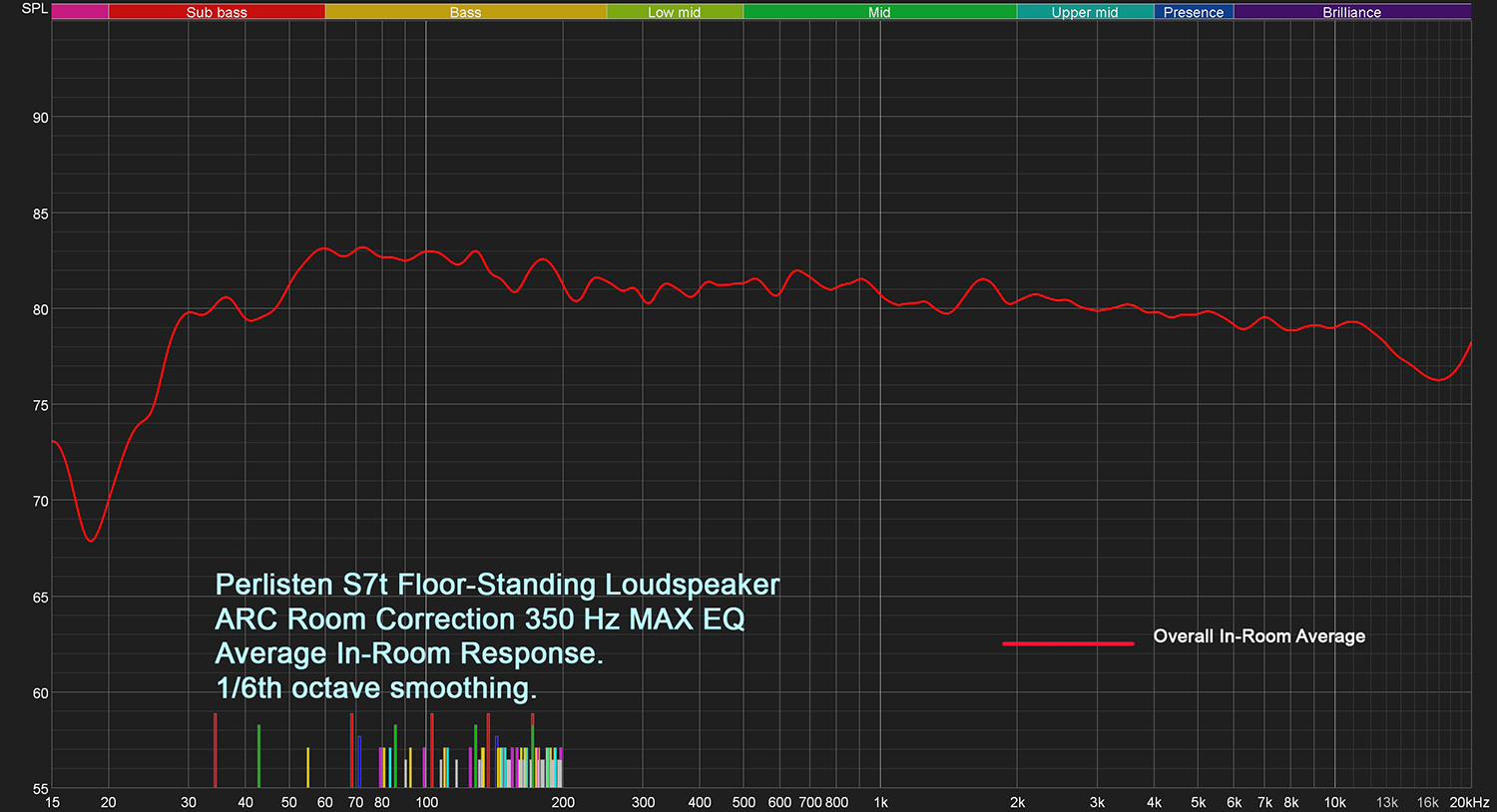Image resolution: width=1497 pixels, height=812 pixels.
Task: Select the green Mid band header
Action: (879, 12)
